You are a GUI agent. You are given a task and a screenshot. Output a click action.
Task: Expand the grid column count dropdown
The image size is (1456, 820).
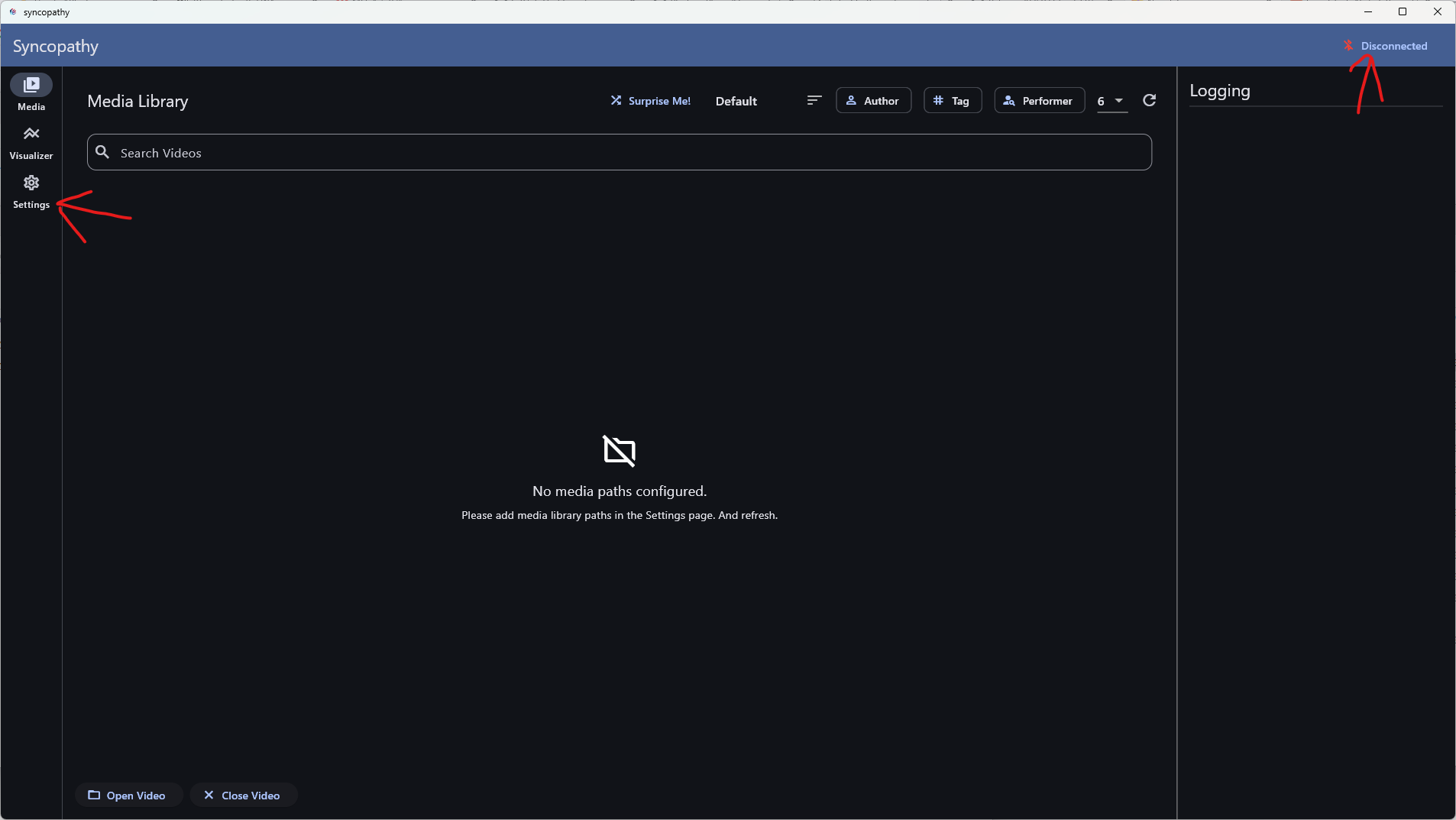(x=1111, y=101)
